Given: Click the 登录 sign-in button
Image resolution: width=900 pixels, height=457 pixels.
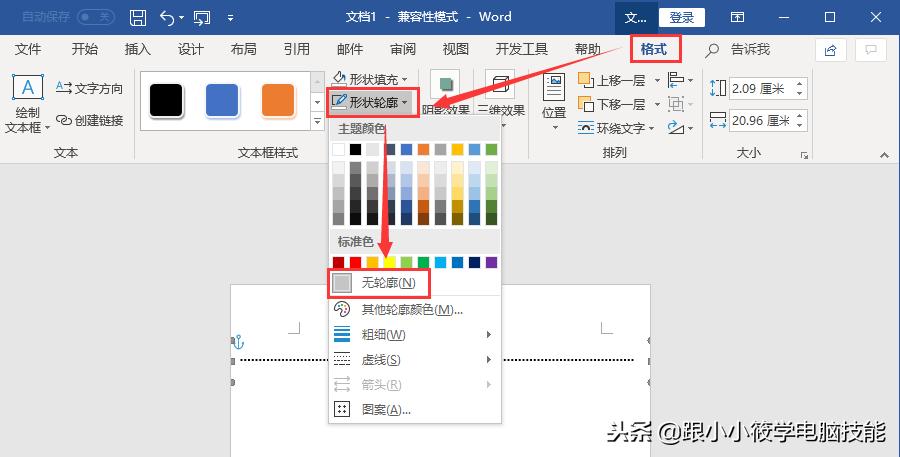Looking at the screenshot, I should pos(682,18).
